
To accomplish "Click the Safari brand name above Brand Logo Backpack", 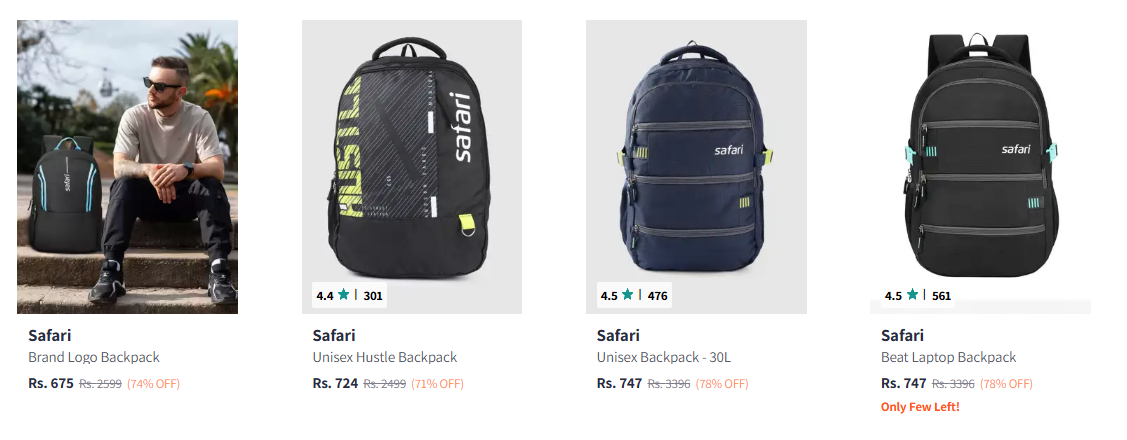I will 49,335.
